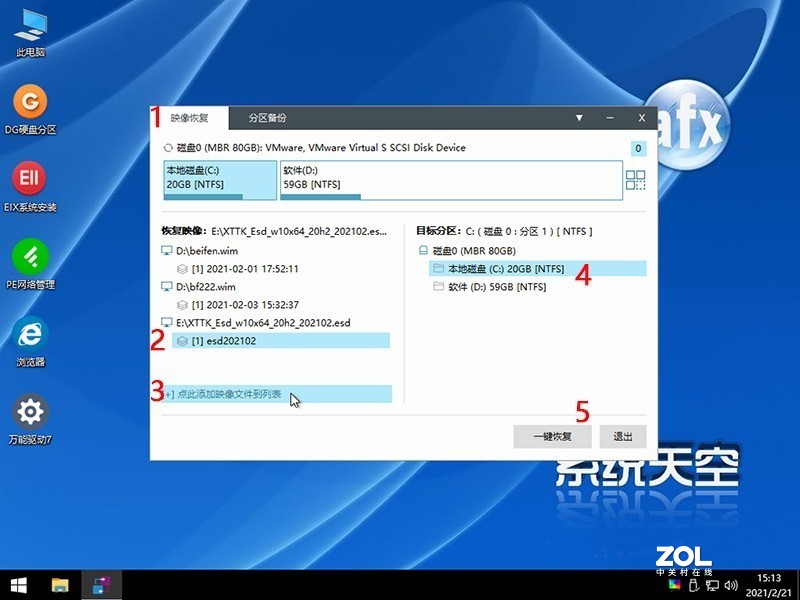Image resolution: width=800 pixels, height=600 pixels.
Task: Close the restore tool window
Action: [x=641, y=118]
